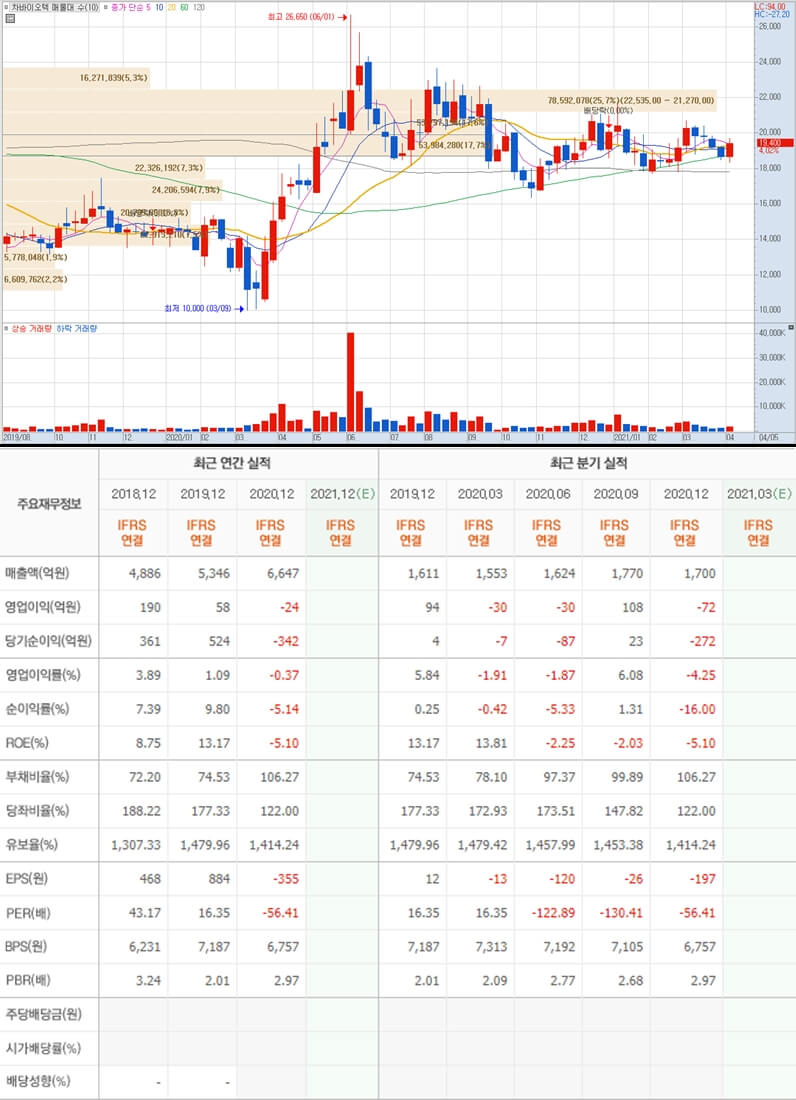Select the '종가 단순 5' moving average legend

click(130, 7)
